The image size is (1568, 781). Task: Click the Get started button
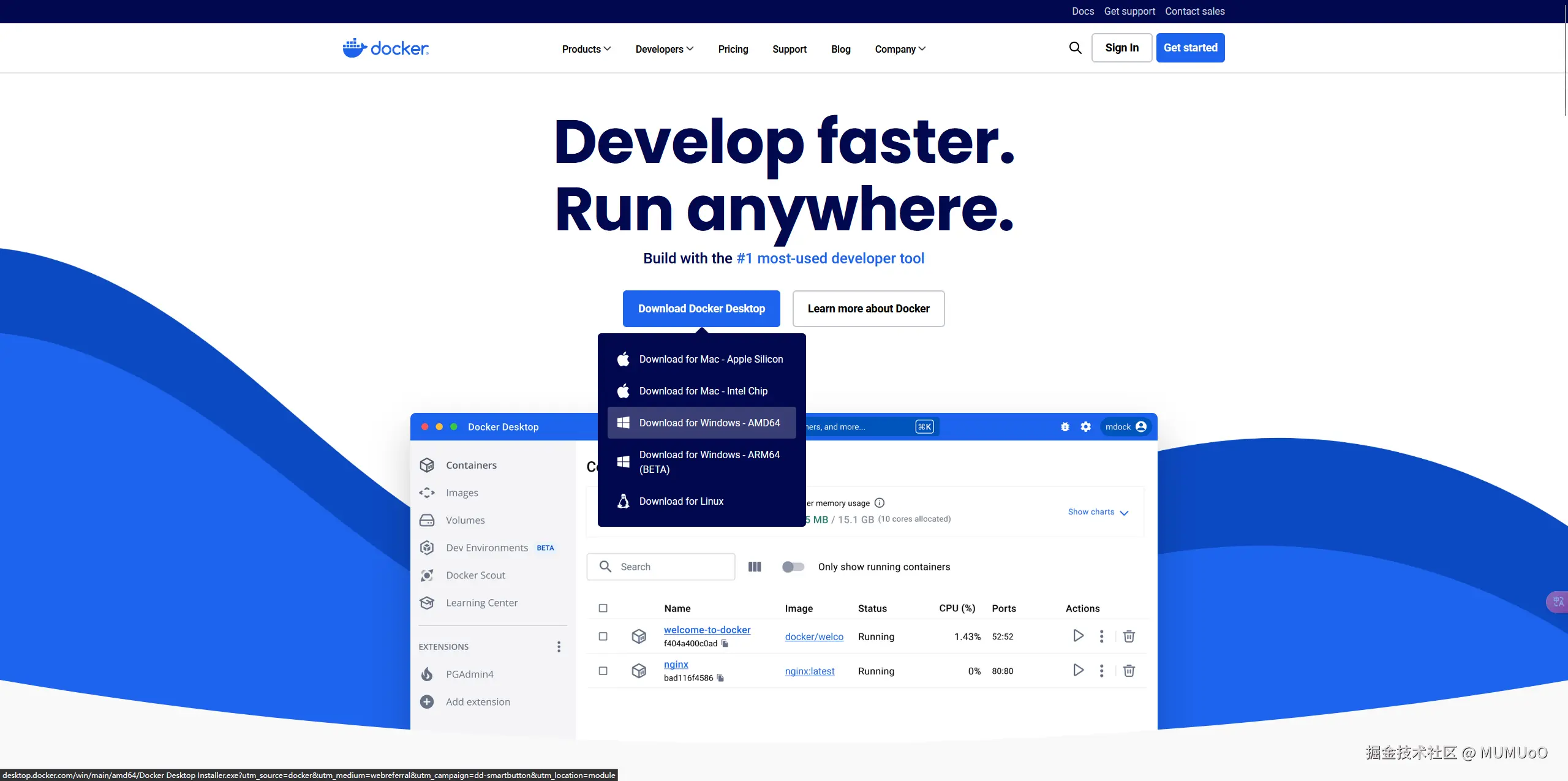coord(1190,48)
